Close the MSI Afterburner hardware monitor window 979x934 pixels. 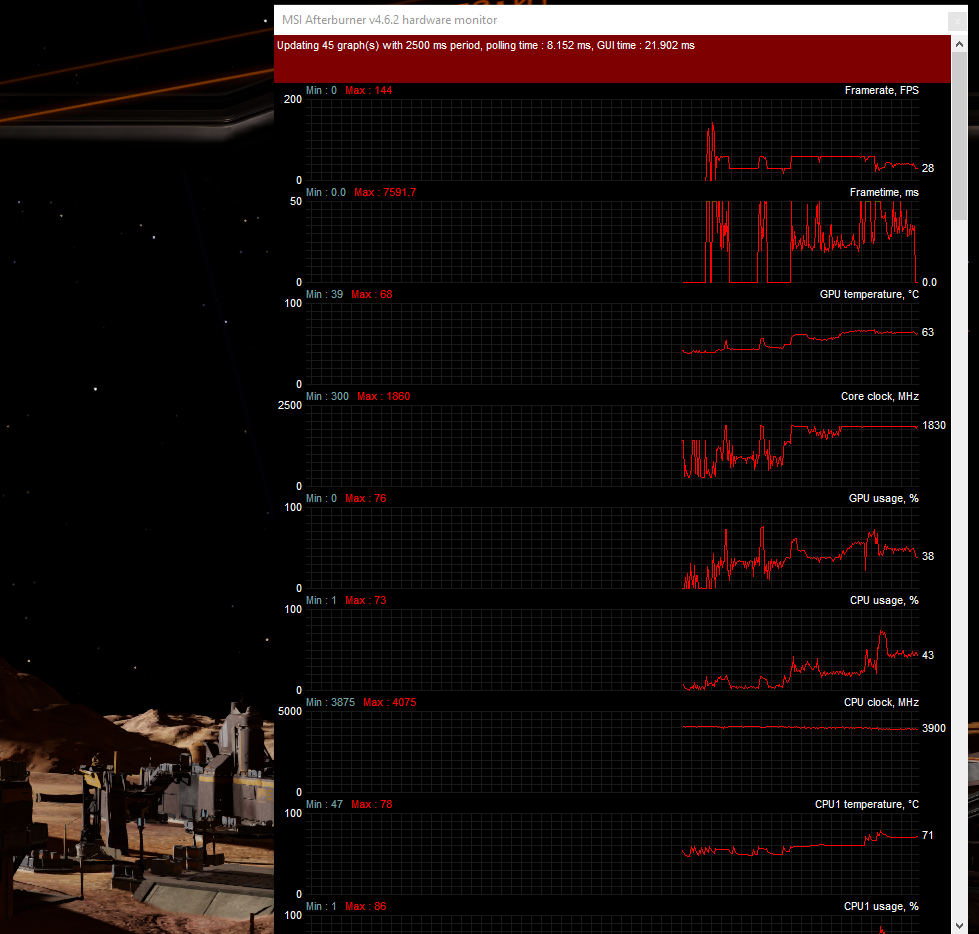957,21
